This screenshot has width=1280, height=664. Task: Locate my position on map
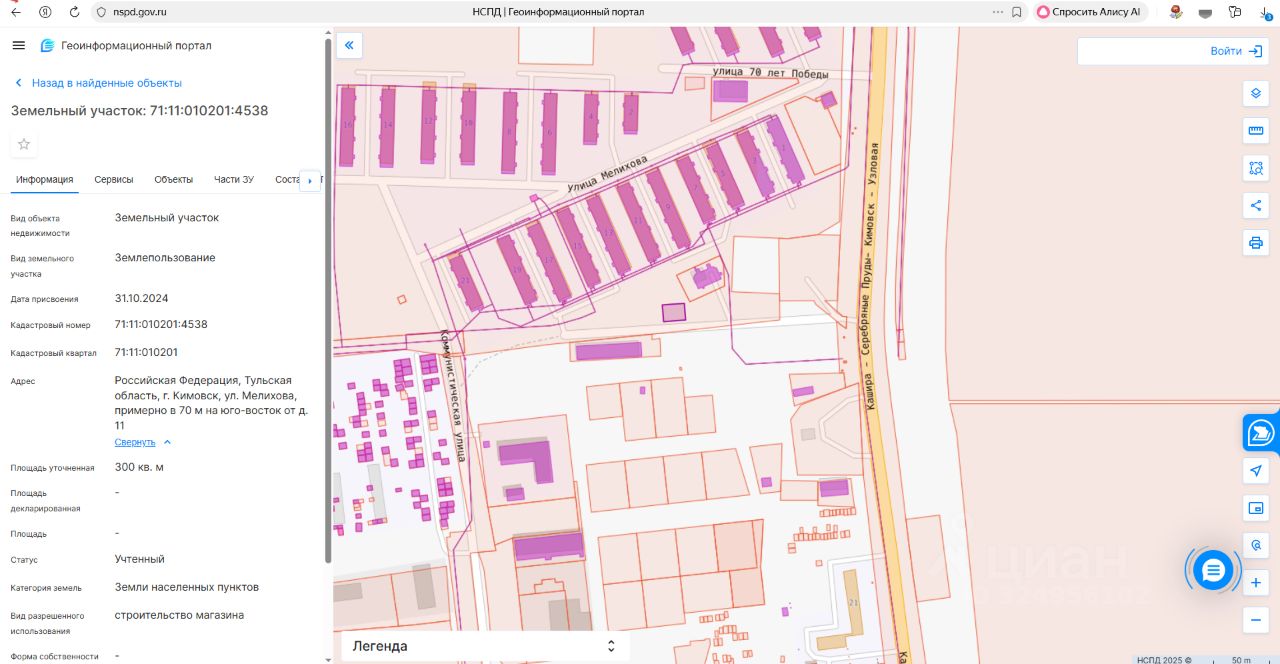tap(1256, 471)
